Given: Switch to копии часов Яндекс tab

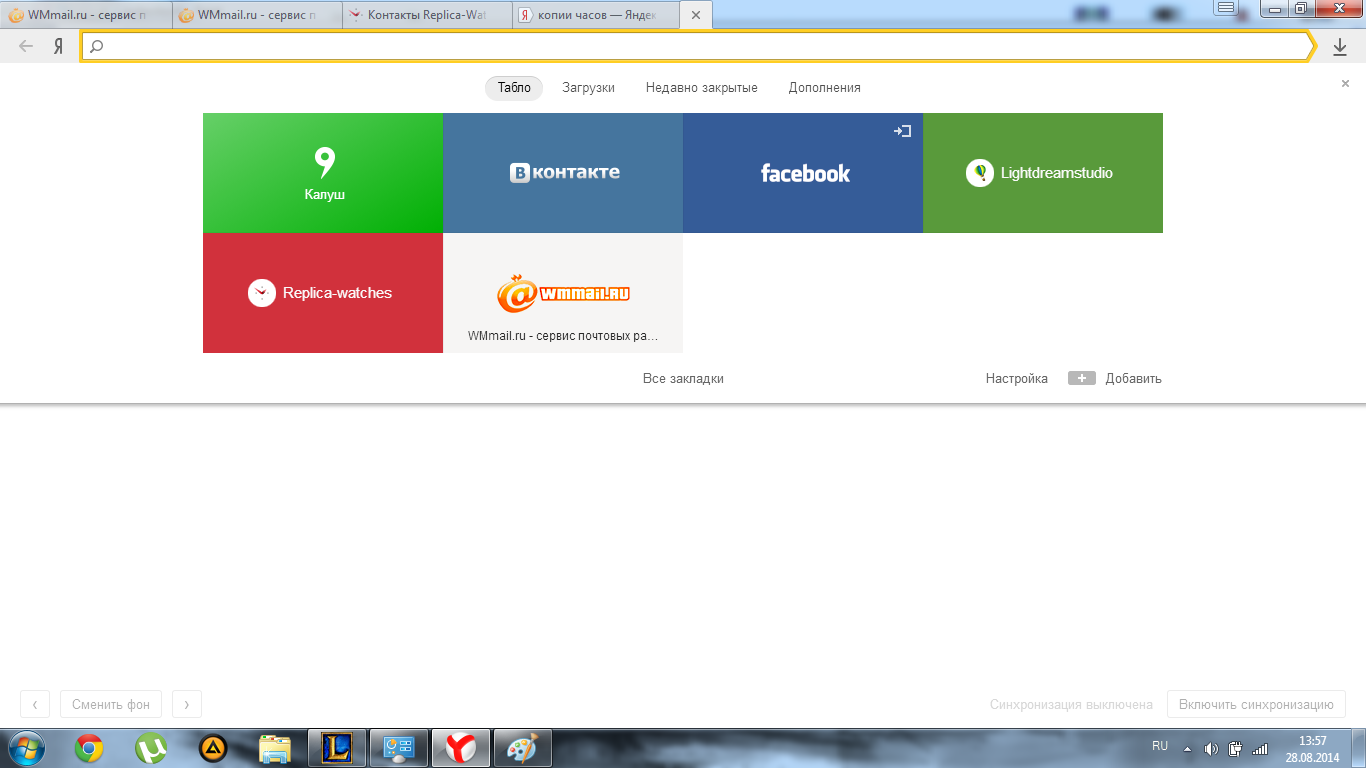Looking at the screenshot, I should click(597, 15).
